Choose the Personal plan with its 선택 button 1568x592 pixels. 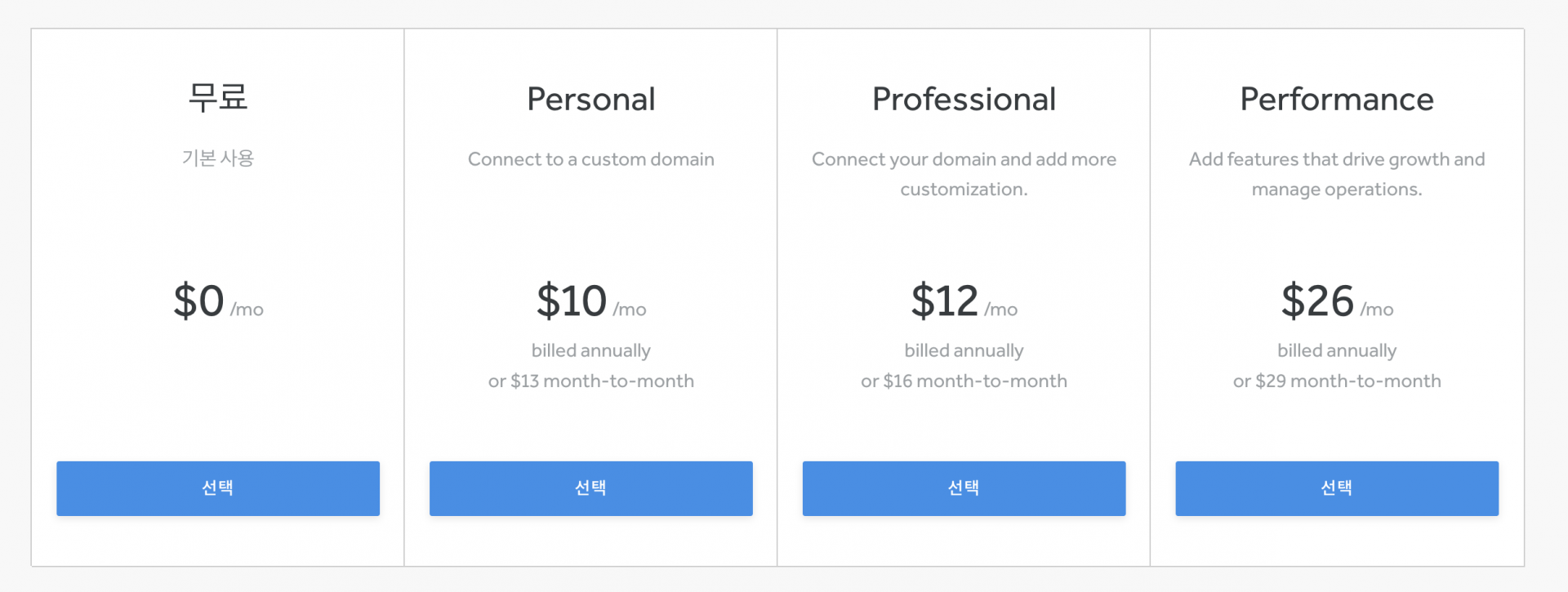(x=590, y=488)
